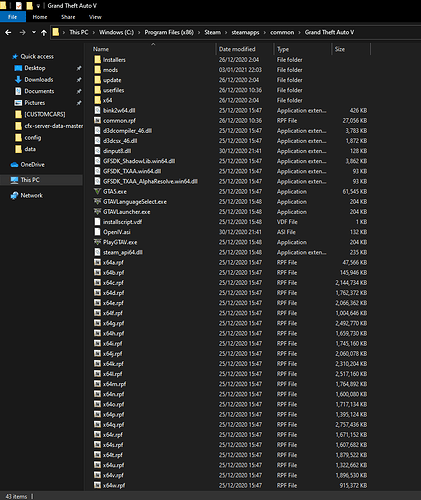
Task: Open Pictures in Quick access
Action: [x=34, y=103]
